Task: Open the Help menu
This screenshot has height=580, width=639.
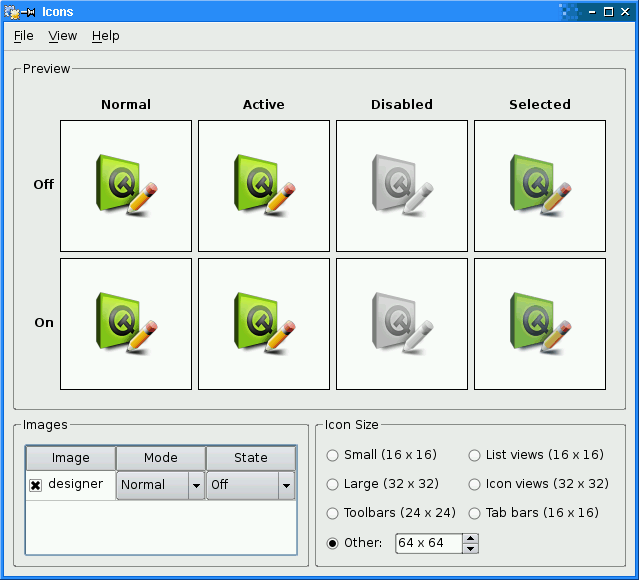Action: click(x=106, y=36)
